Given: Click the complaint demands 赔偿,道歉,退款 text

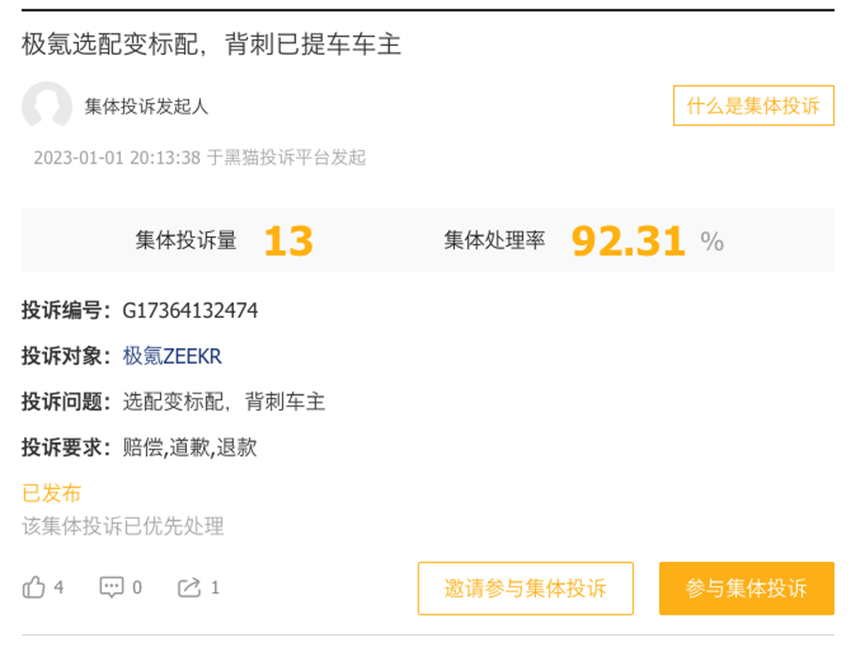Looking at the screenshot, I should pyautogui.click(x=190, y=447).
